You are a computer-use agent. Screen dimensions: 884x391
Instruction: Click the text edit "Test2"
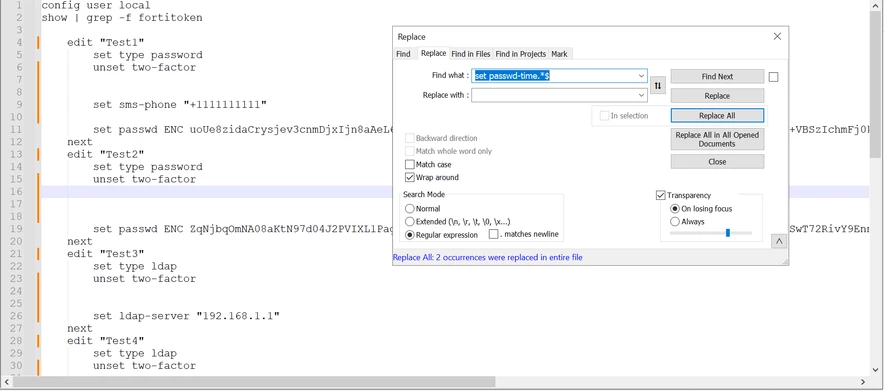point(106,154)
